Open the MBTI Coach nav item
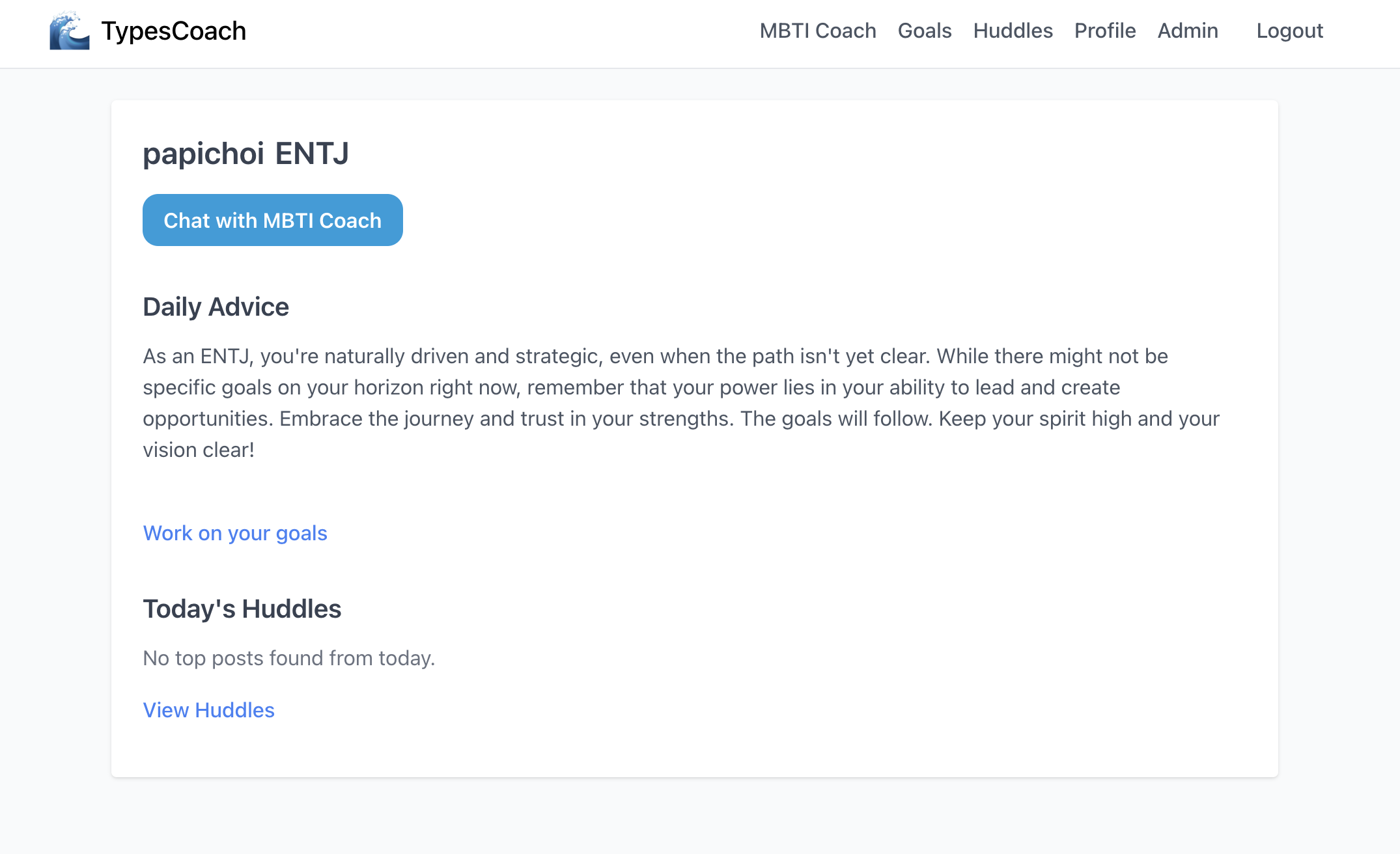The height and width of the screenshot is (854, 1400). pos(818,31)
